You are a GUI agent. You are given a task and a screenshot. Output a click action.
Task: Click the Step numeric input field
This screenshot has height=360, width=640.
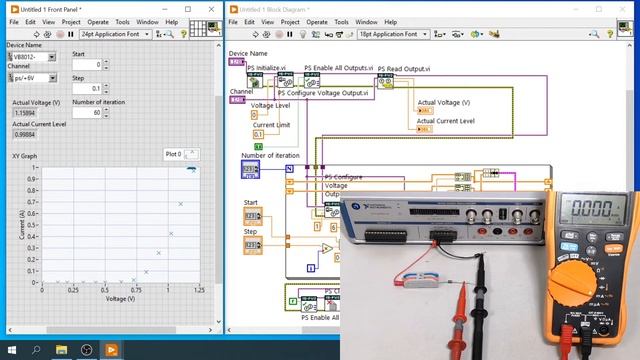pos(87,88)
